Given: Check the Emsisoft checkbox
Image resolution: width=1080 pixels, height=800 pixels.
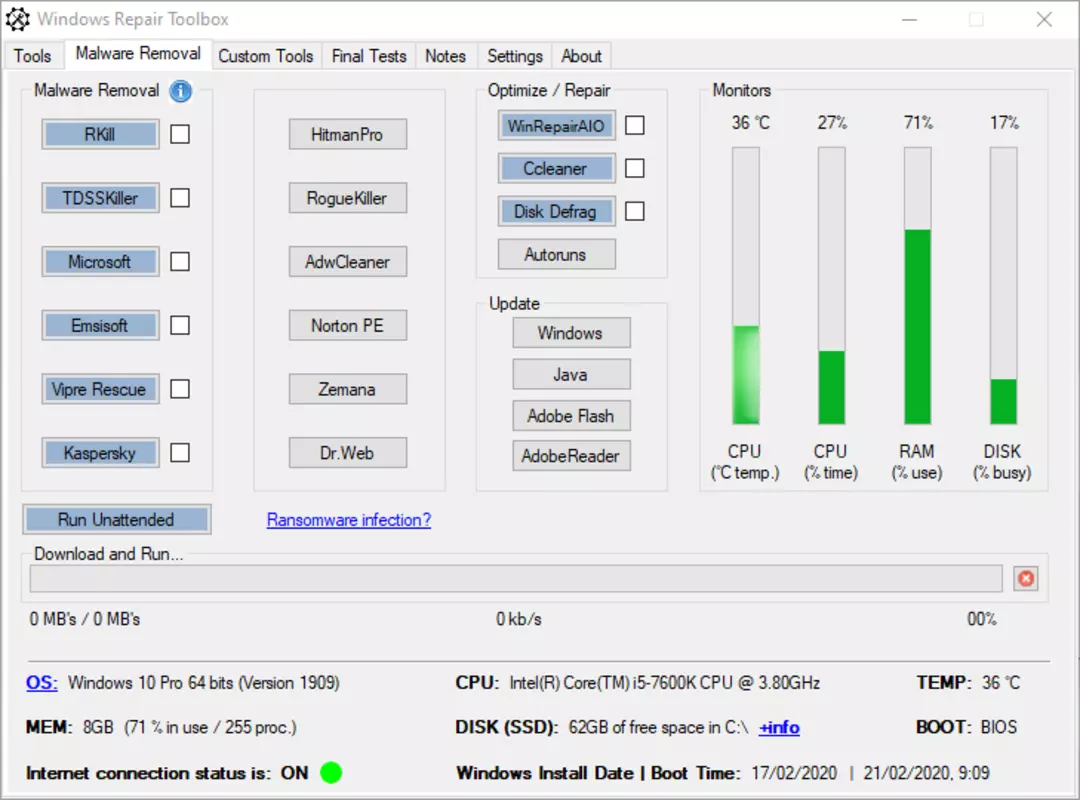Looking at the screenshot, I should pos(180,325).
